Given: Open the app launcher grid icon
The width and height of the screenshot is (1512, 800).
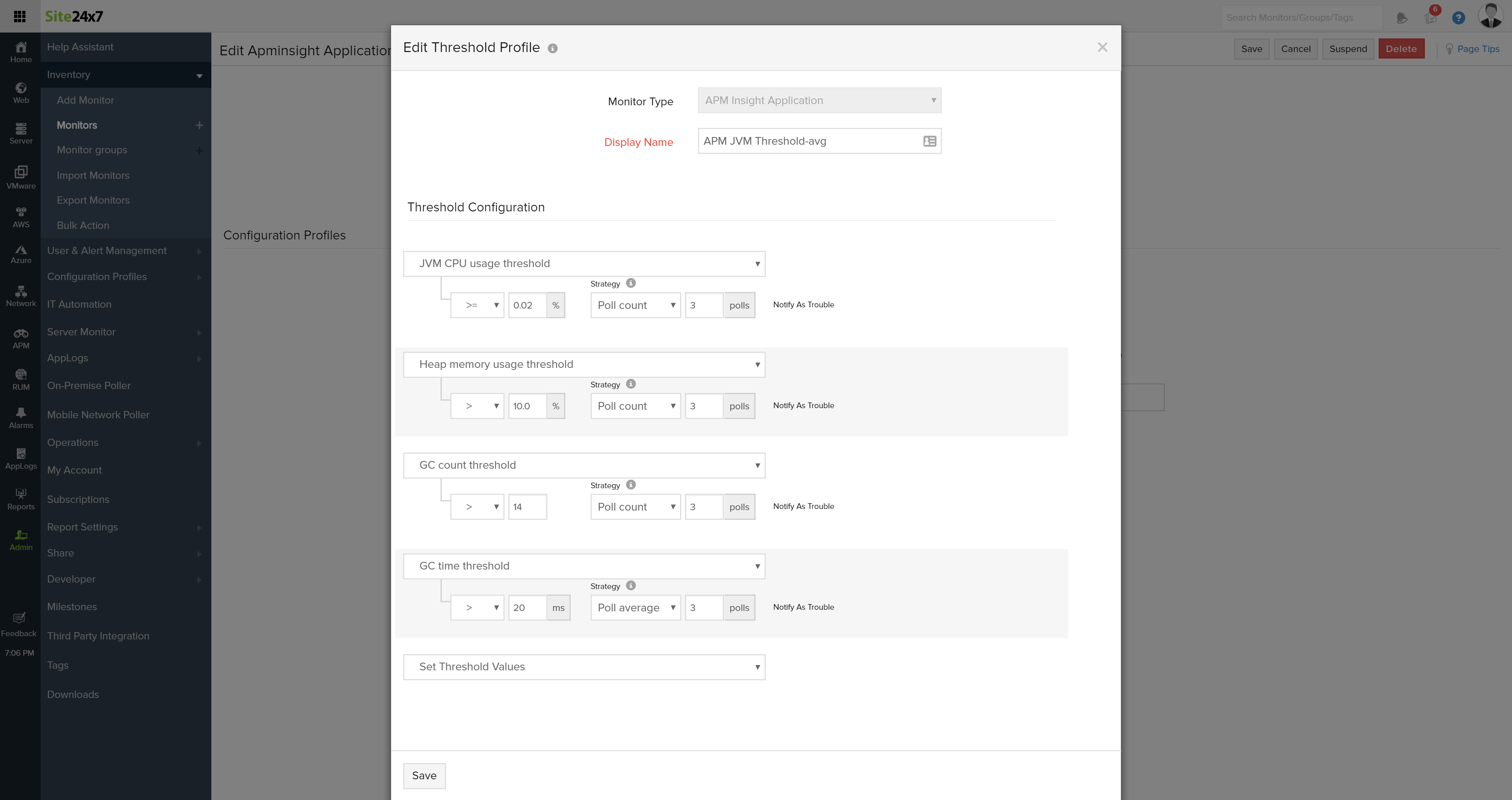Looking at the screenshot, I should pyautogui.click(x=20, y=16).
